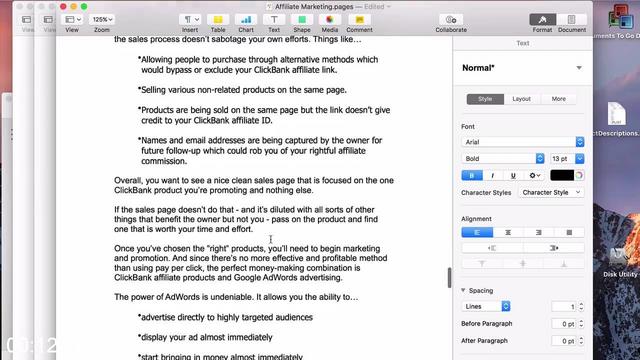Open document title Edited dropdown
Image resolution: width=640 pixels, height=360 pixels.
(378, 7)
